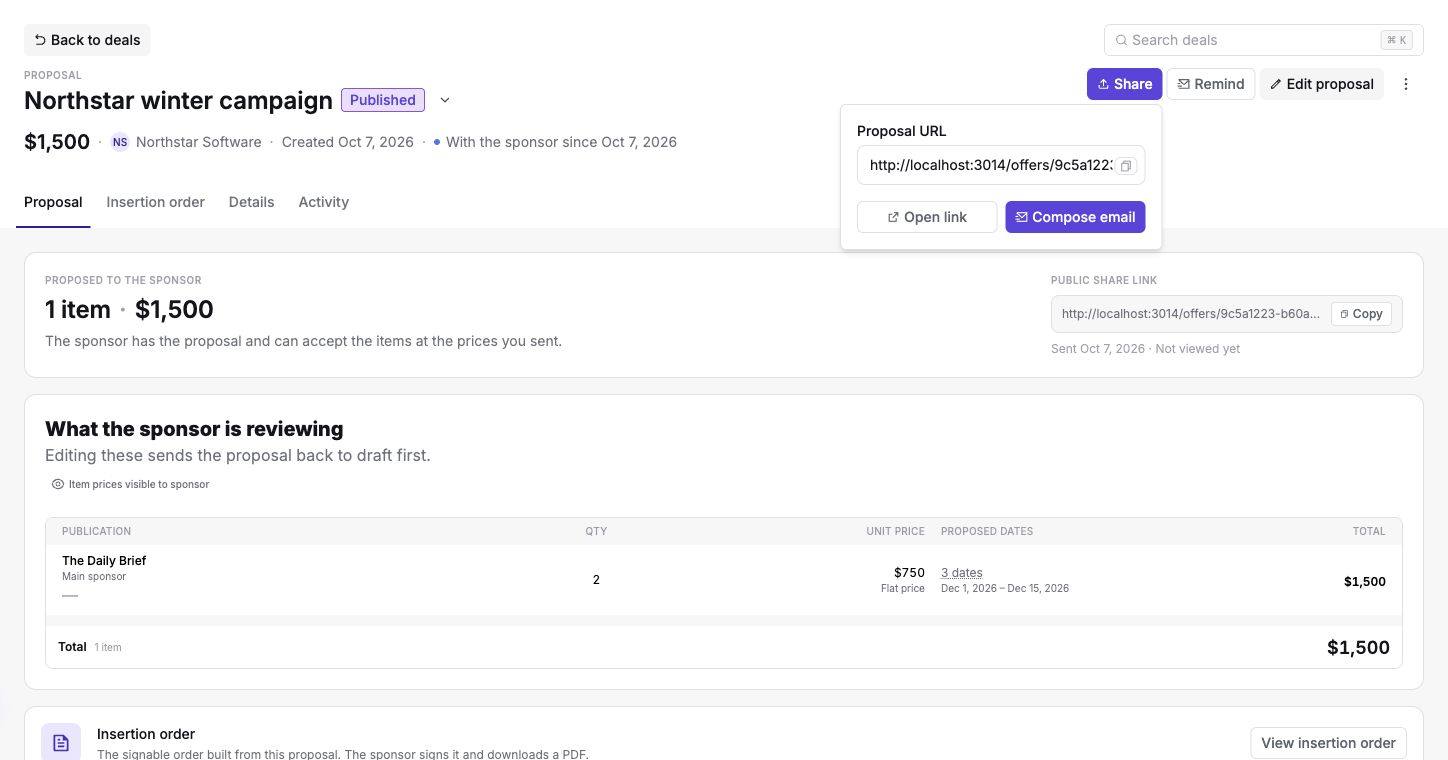The width and height of the screenshot is (1448, 760).
Task: Click the 'Created Oct 7, 2026' text
Action: pyautogui.click(x=348, y=142)
